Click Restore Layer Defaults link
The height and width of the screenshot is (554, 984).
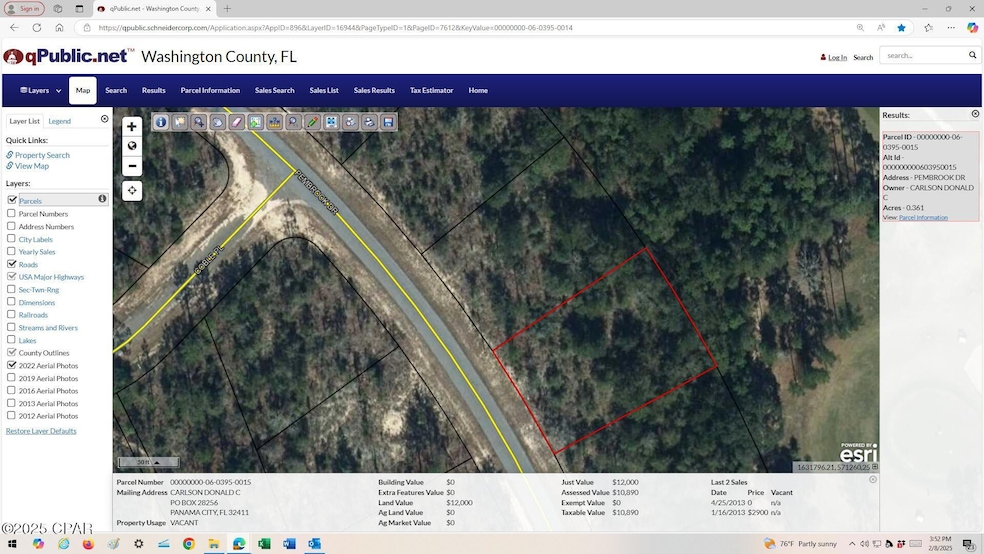coord(41,431)
